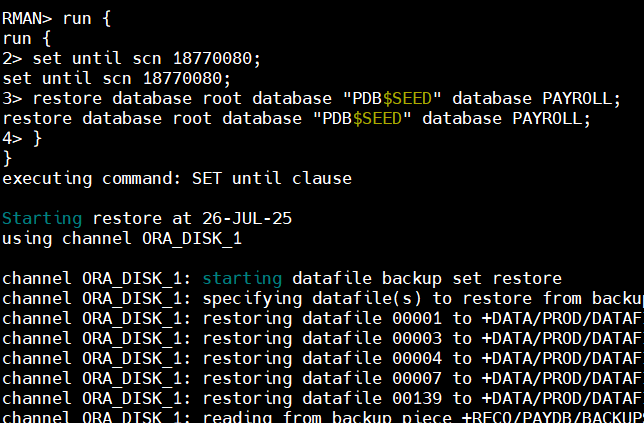
Task: Click the teal 'starting' in datafile backup line
Action: click(x=242, y=278)
